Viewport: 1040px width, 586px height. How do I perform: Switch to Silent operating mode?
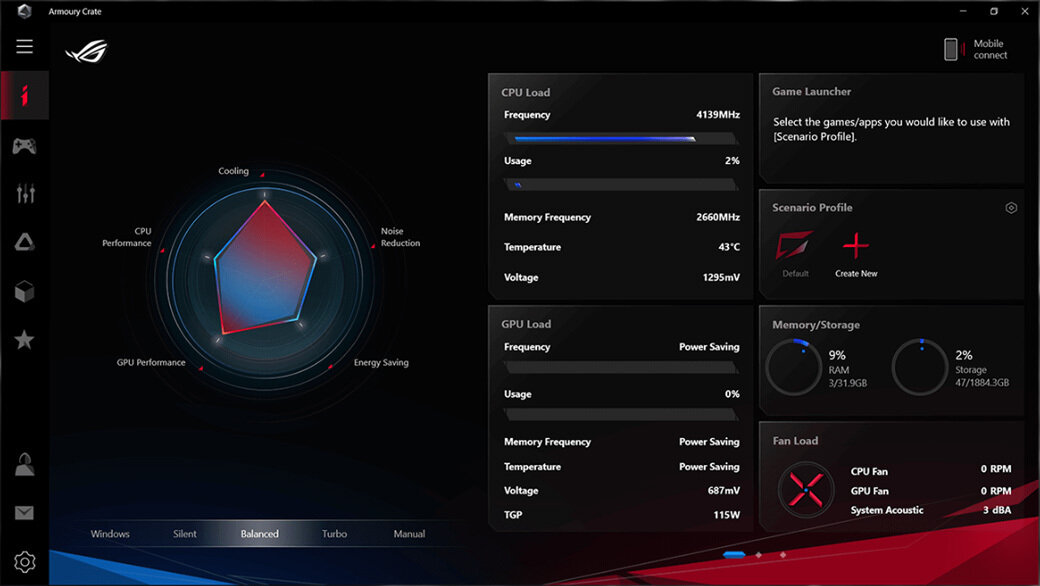(x=185, y=534)
